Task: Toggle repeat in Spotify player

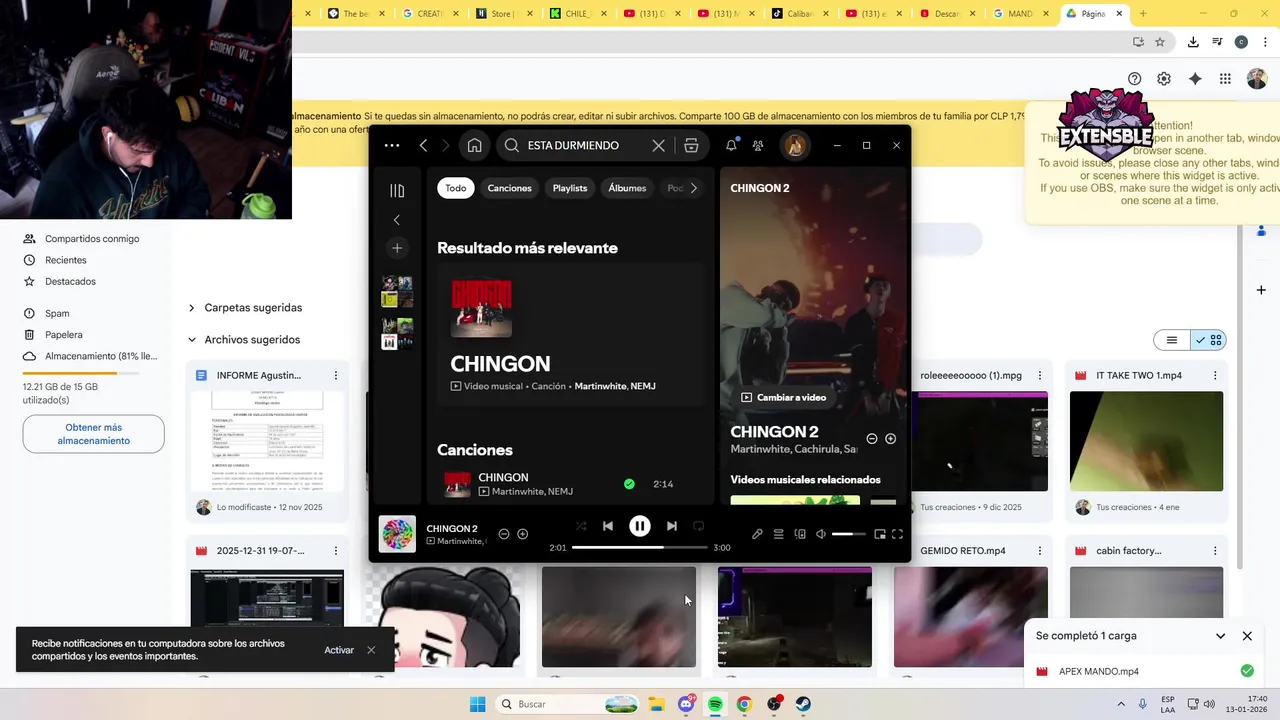Action: pyautogui.click(x=699, y=526)
